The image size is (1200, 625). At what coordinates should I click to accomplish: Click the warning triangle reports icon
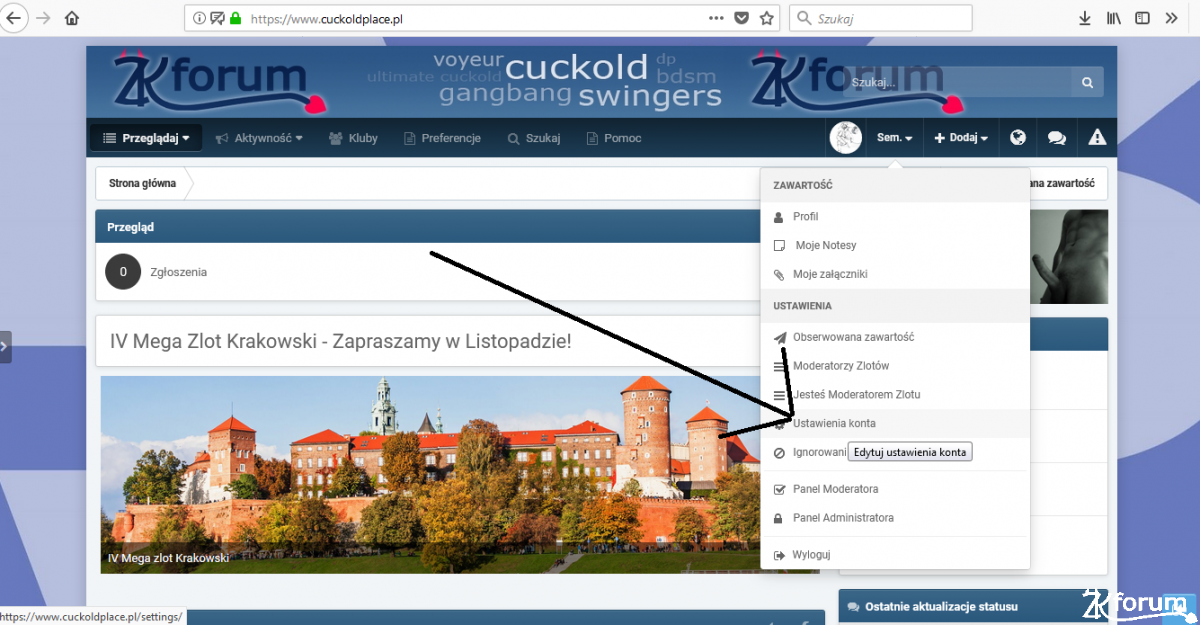click(x=1097, y=138)
